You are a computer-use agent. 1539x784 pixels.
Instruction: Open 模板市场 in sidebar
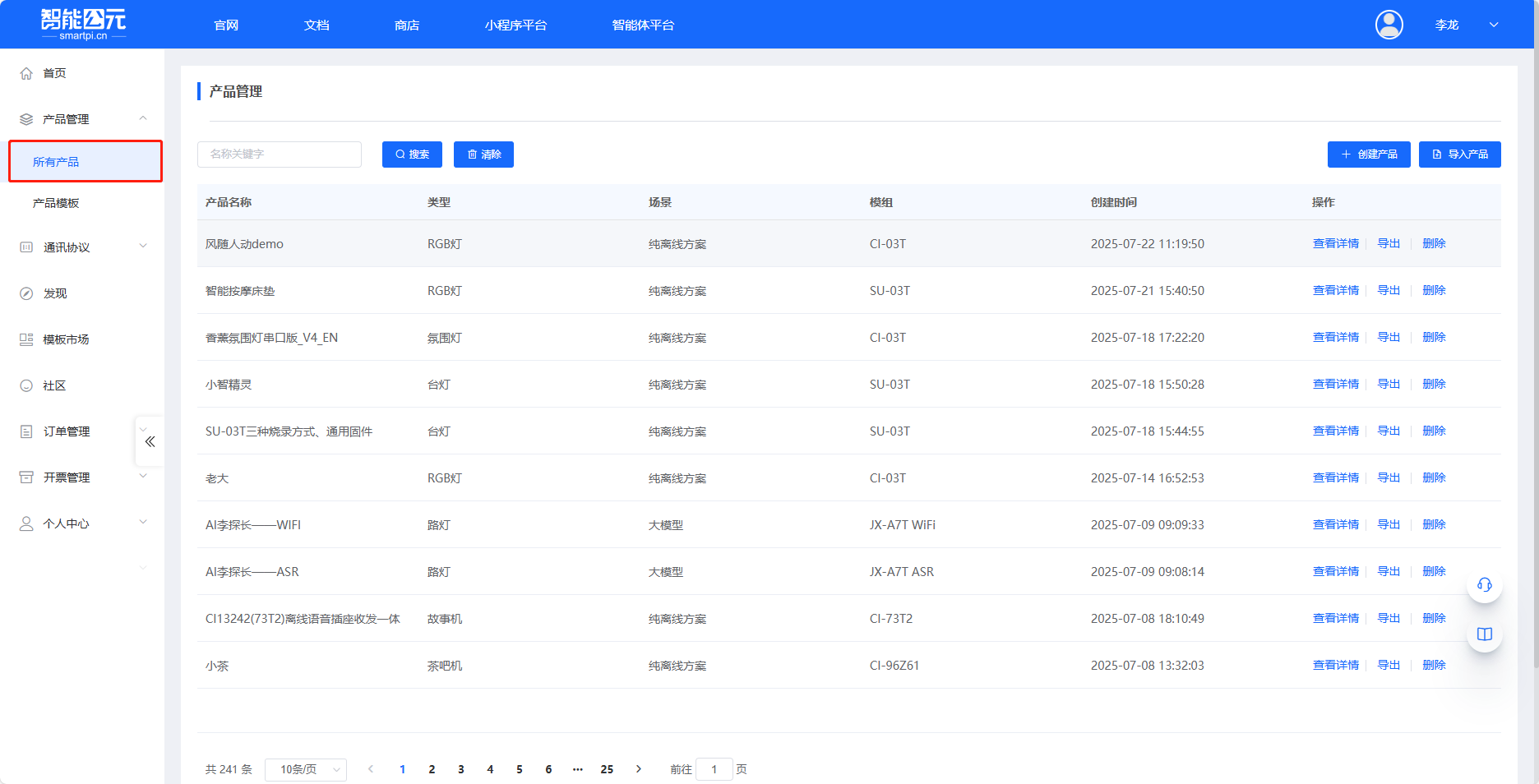(66, 339)
